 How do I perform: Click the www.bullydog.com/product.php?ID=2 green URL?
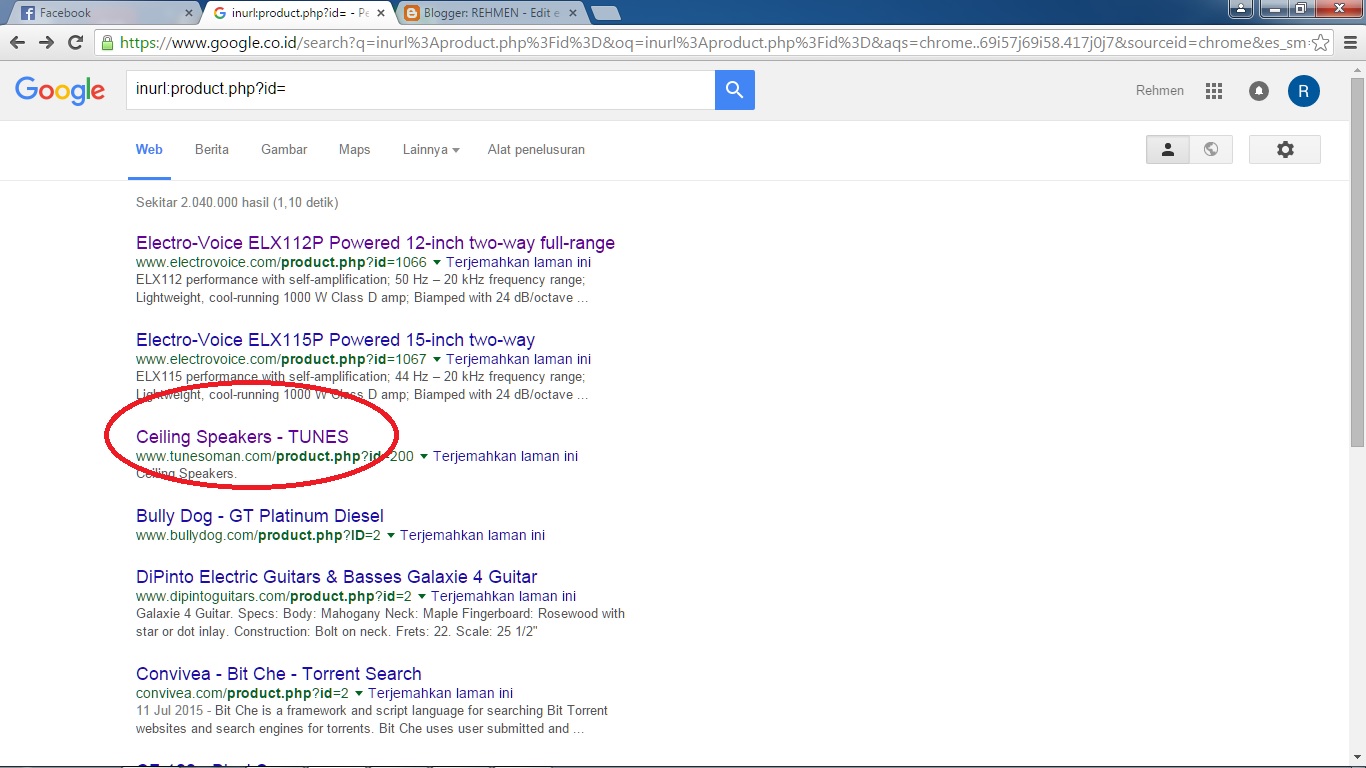(x=258, y=536)
